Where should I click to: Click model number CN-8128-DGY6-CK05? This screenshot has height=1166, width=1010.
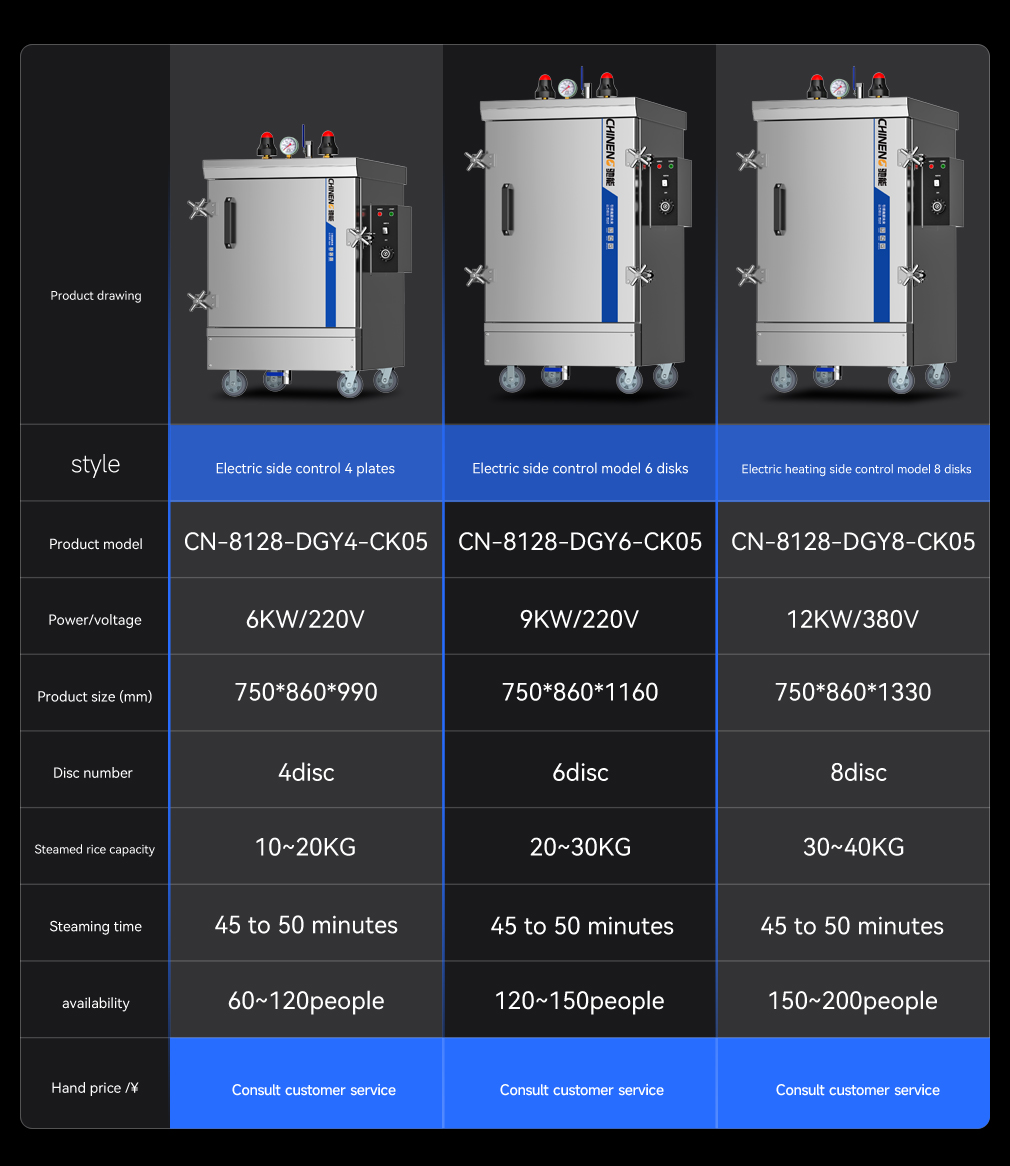point(580,542)
